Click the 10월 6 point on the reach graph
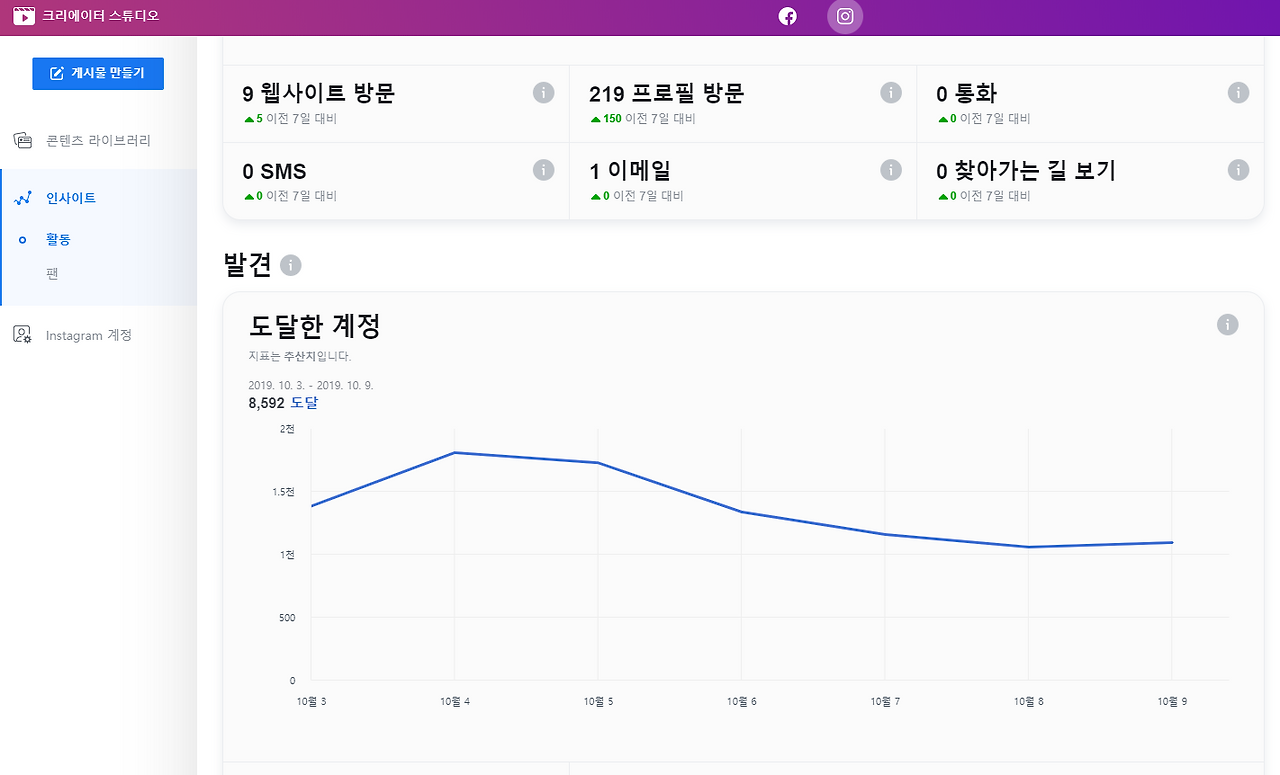This screenshot has height=775, width=1280. pos(741,510)
